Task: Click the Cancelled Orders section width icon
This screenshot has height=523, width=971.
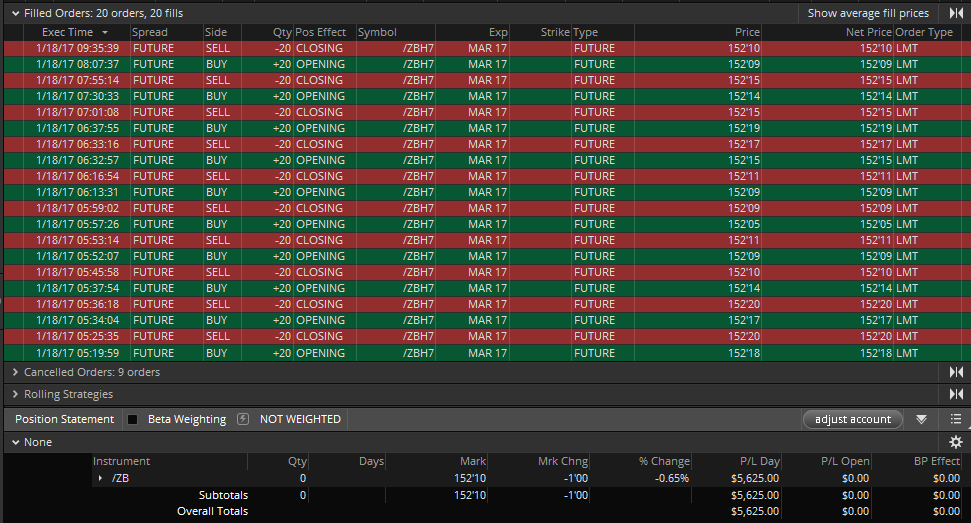Action: [955, 372]
